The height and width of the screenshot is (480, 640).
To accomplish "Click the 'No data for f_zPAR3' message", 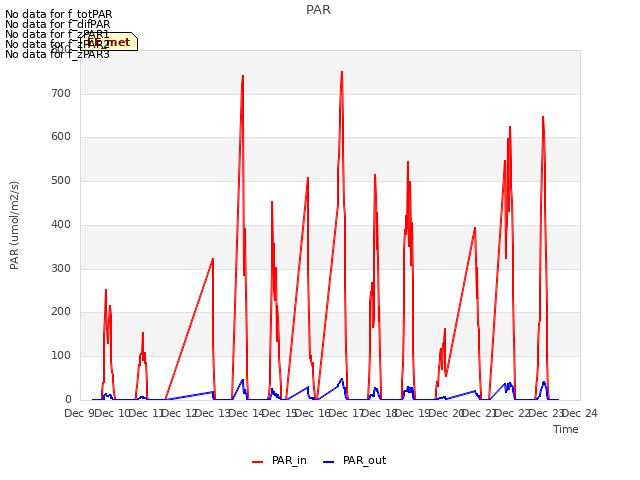I will [58, 54].
